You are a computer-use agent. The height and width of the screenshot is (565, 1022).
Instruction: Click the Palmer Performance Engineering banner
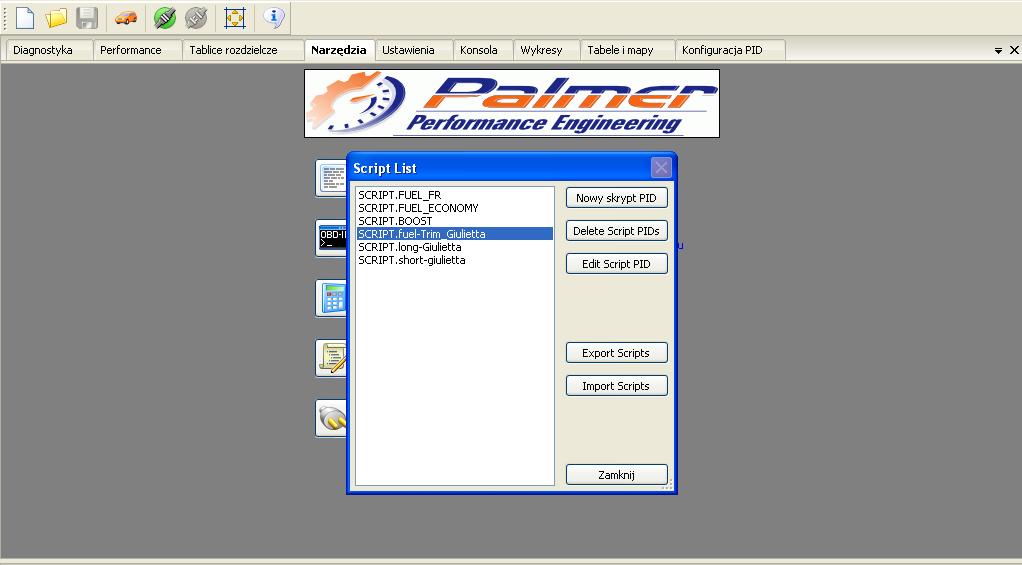tap(512, 104)
